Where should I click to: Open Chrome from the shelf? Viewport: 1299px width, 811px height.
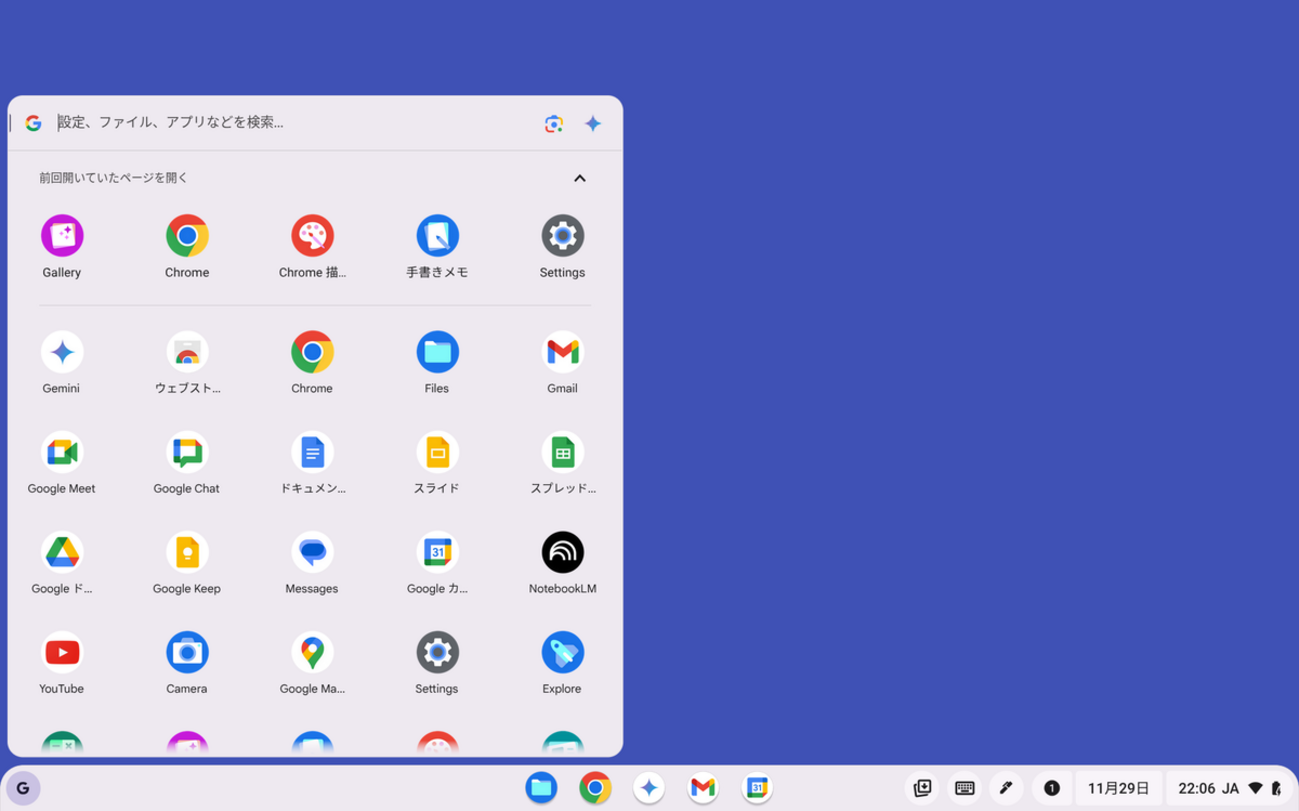pyautogui.click(x=595, y=788)
